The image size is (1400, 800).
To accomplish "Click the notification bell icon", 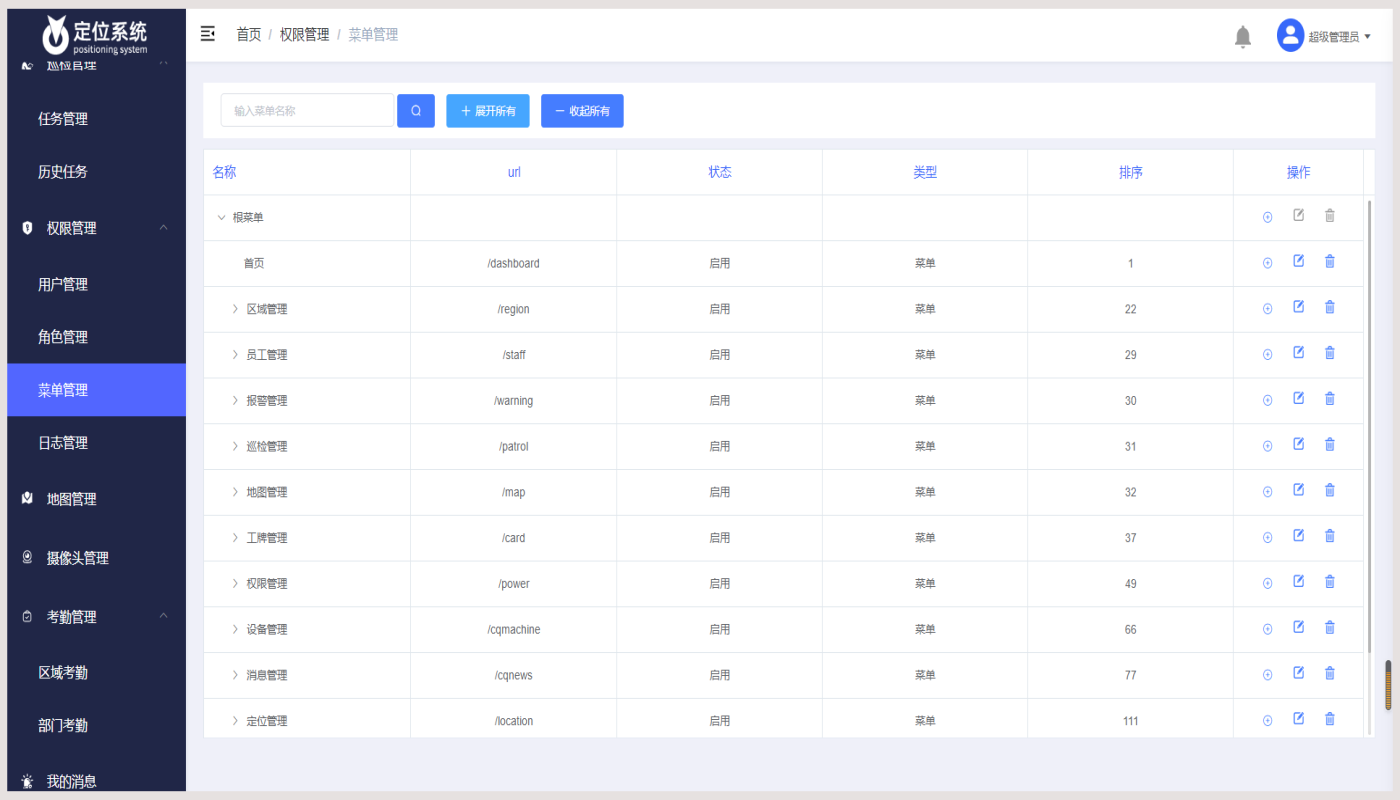I will point(1242,37).
